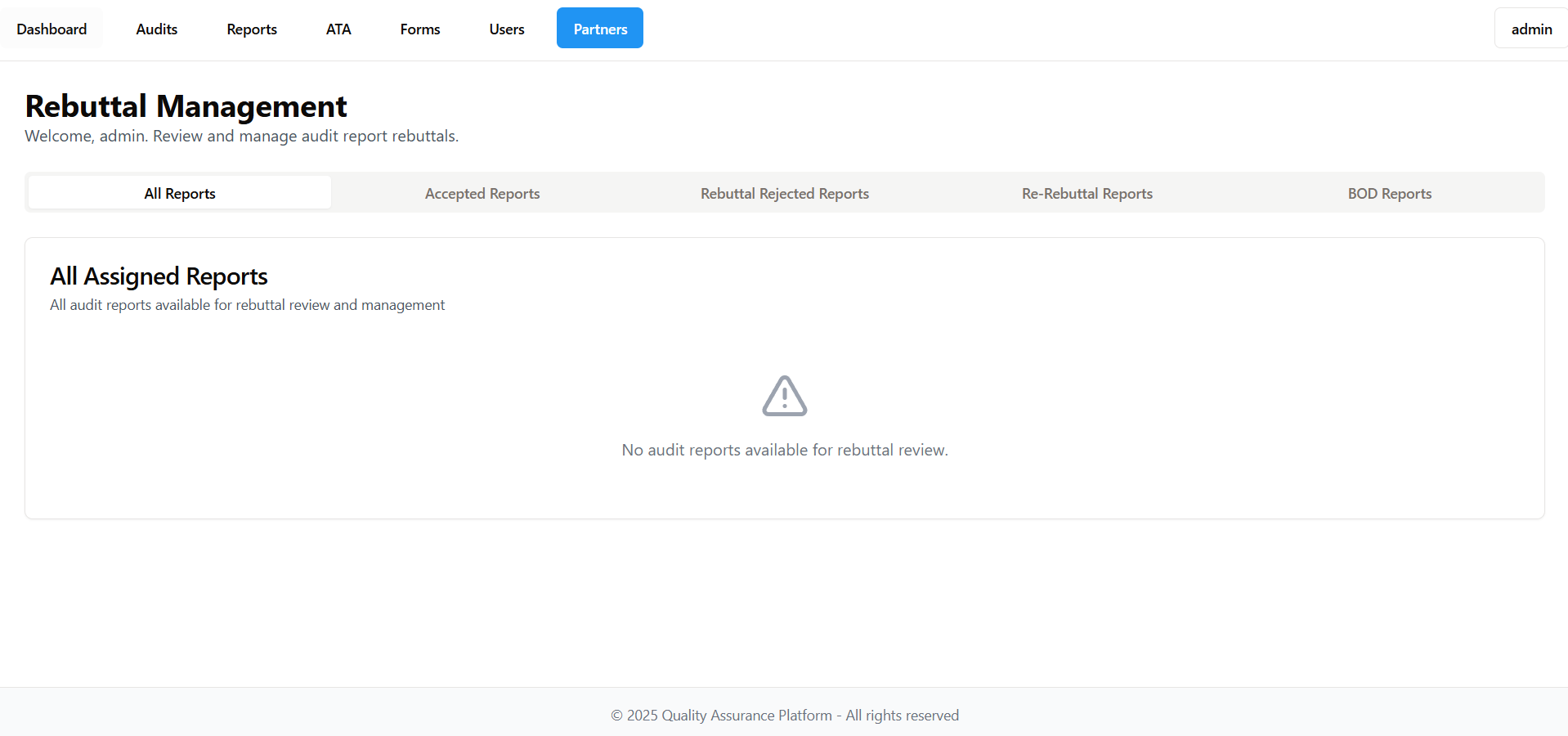This screenshot has height=736, width=1568.
Task: Click the 'No audit reports available' message
Action: [784, 450]
